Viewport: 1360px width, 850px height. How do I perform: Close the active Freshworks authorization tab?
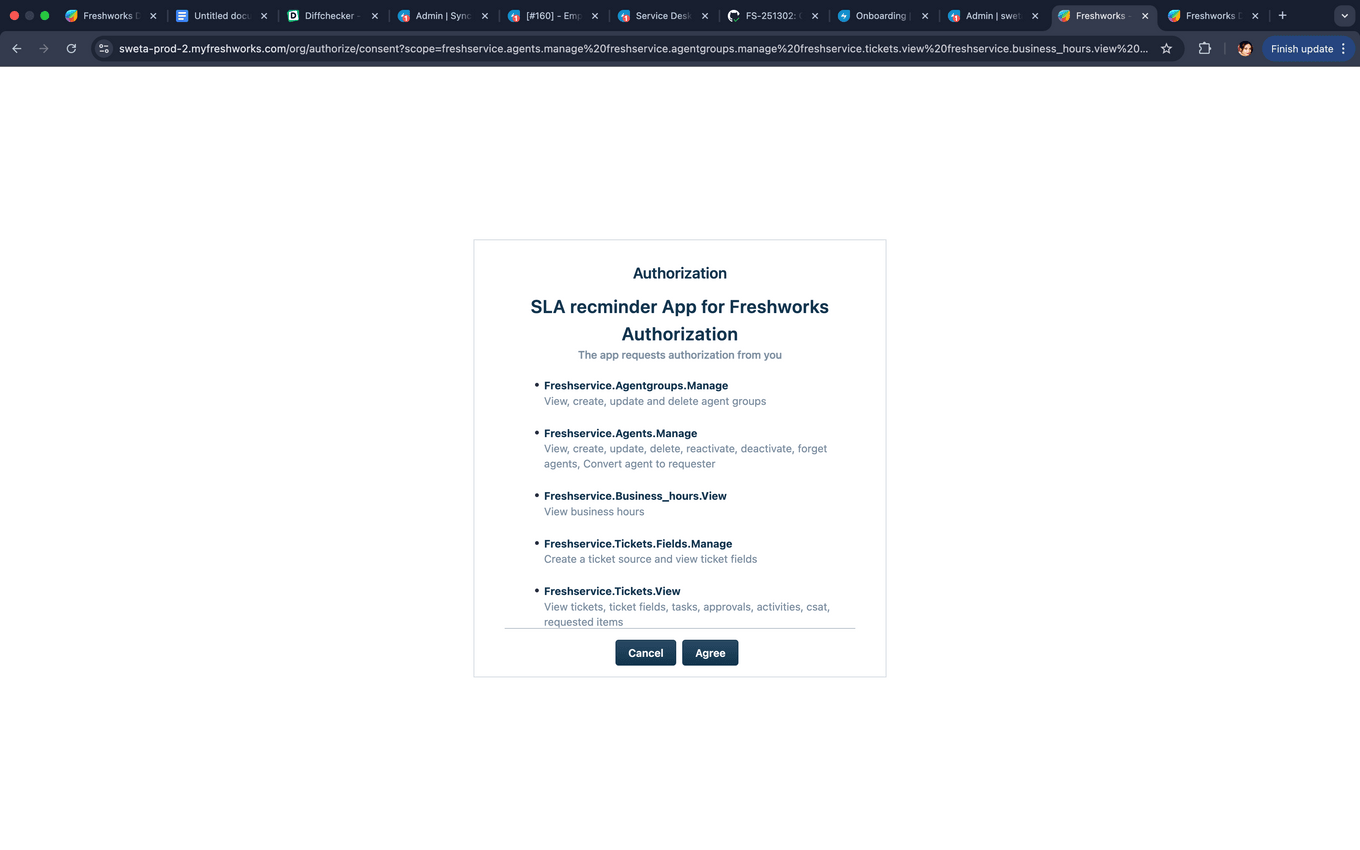[1145, 16]
